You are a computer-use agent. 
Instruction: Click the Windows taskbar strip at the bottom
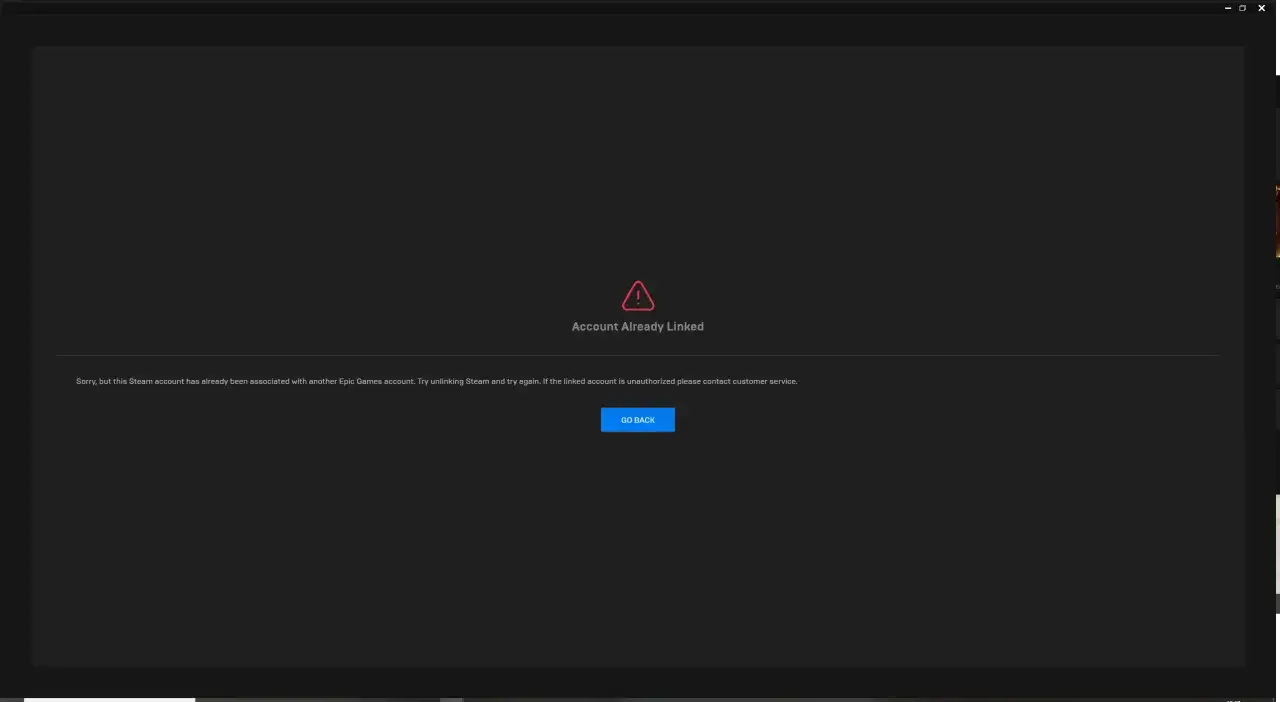(700, 695)
